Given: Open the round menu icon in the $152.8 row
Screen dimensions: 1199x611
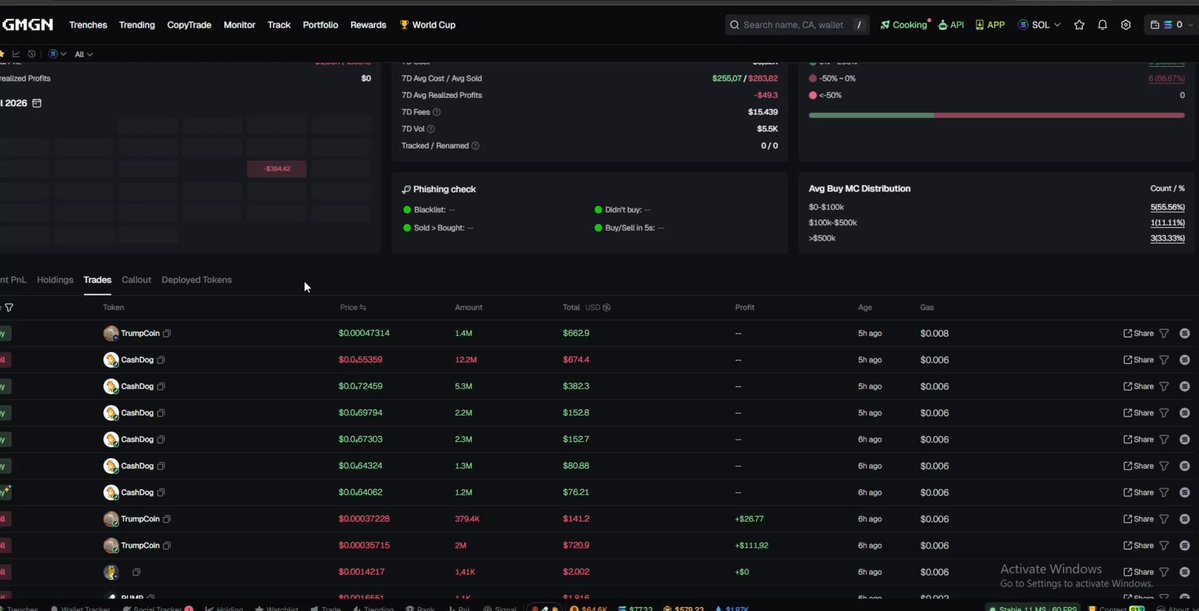Looking at the screenshot, I should tap(1184, 413).
